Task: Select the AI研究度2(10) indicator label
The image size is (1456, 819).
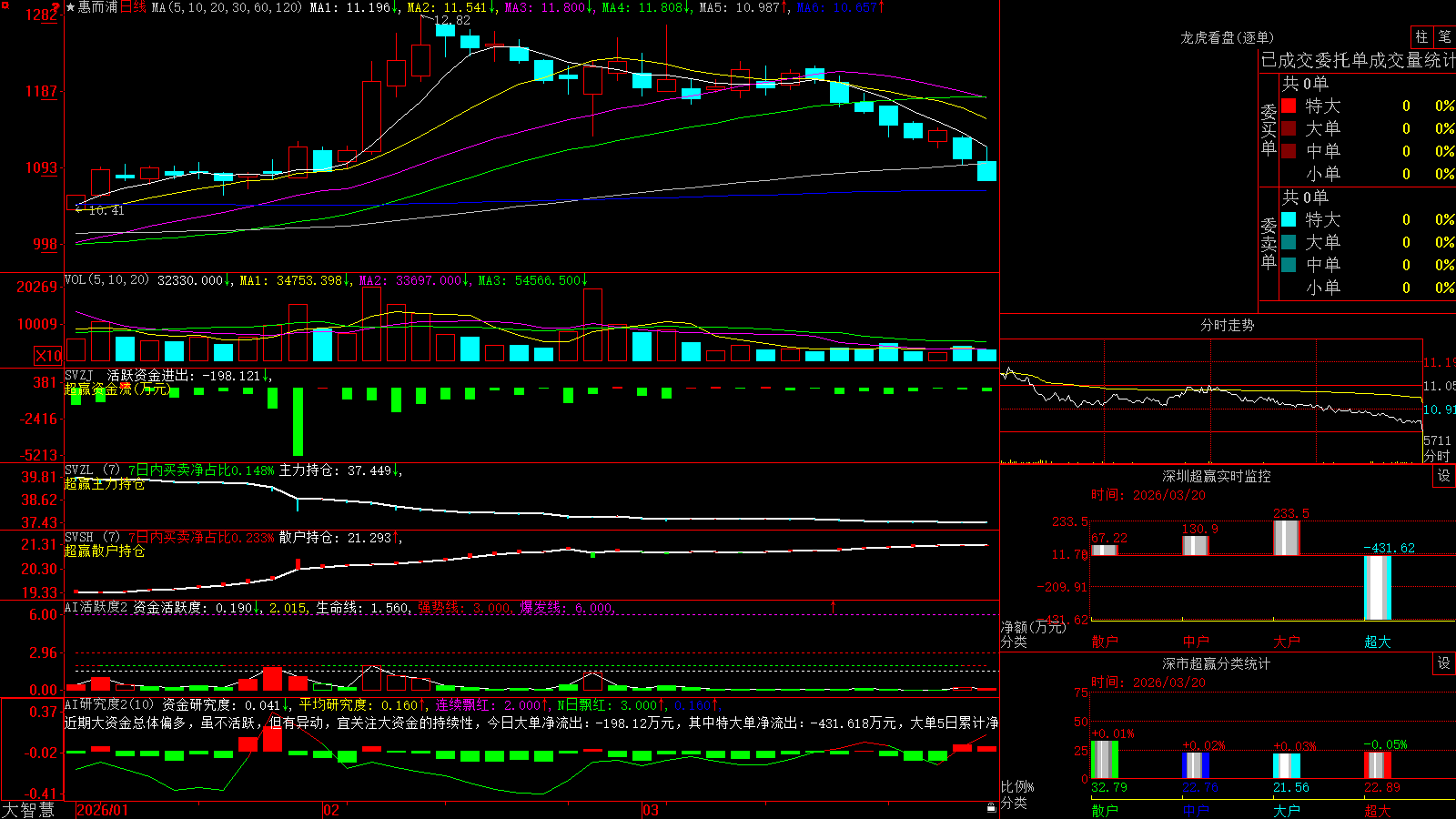Action: pos(109,704)
